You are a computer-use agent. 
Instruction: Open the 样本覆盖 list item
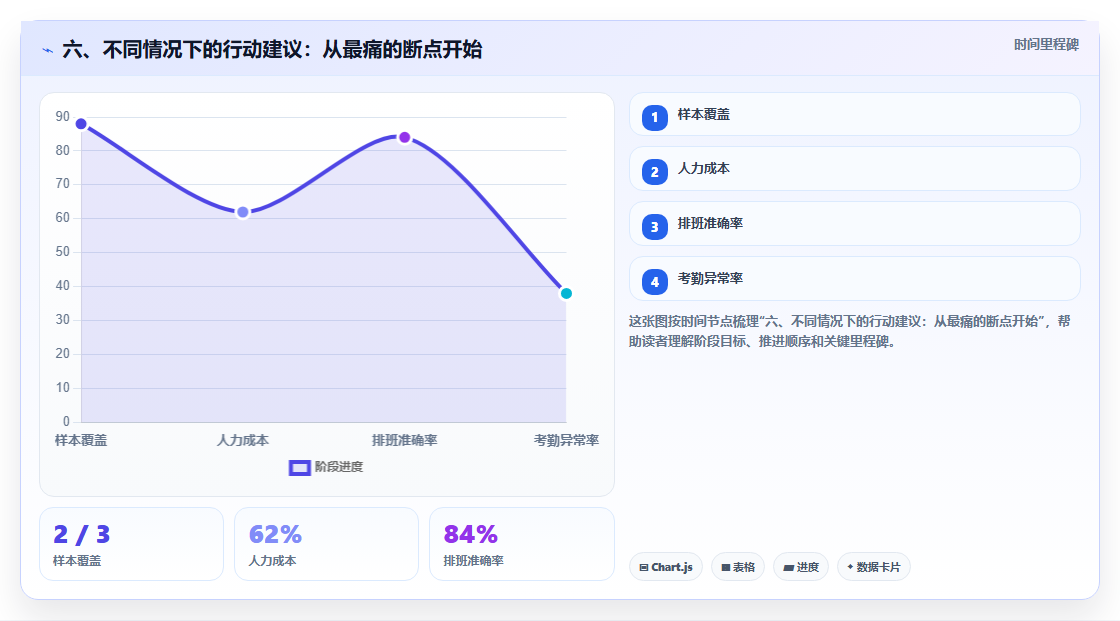[x=854, y=114]
